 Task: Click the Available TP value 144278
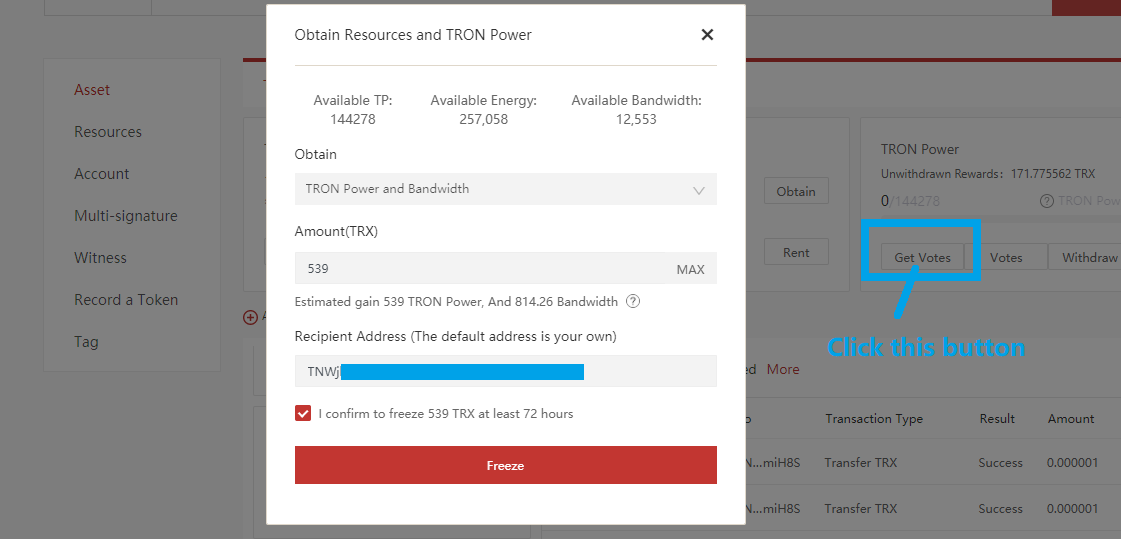tap(352, 119)
